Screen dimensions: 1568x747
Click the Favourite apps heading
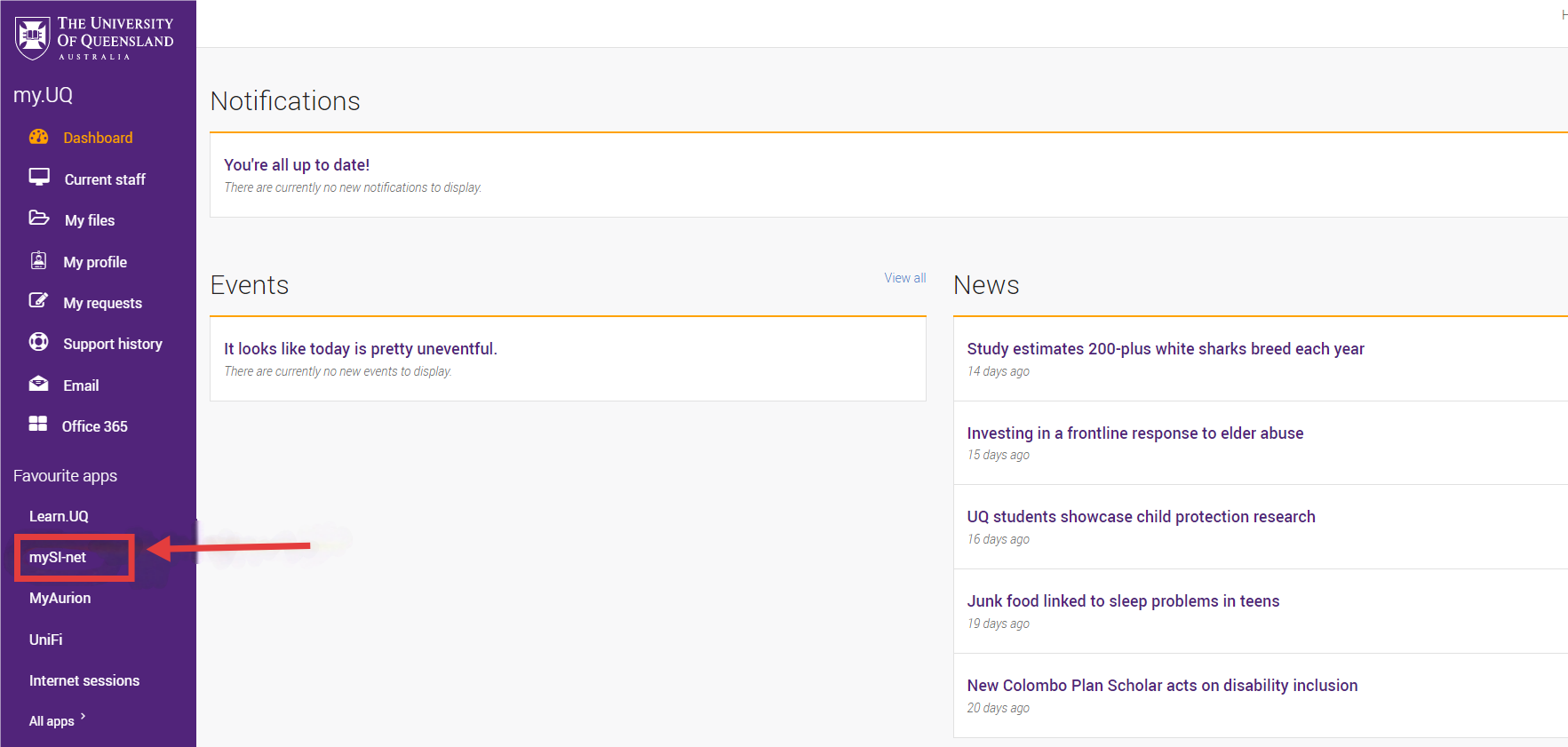pos(65,476)
